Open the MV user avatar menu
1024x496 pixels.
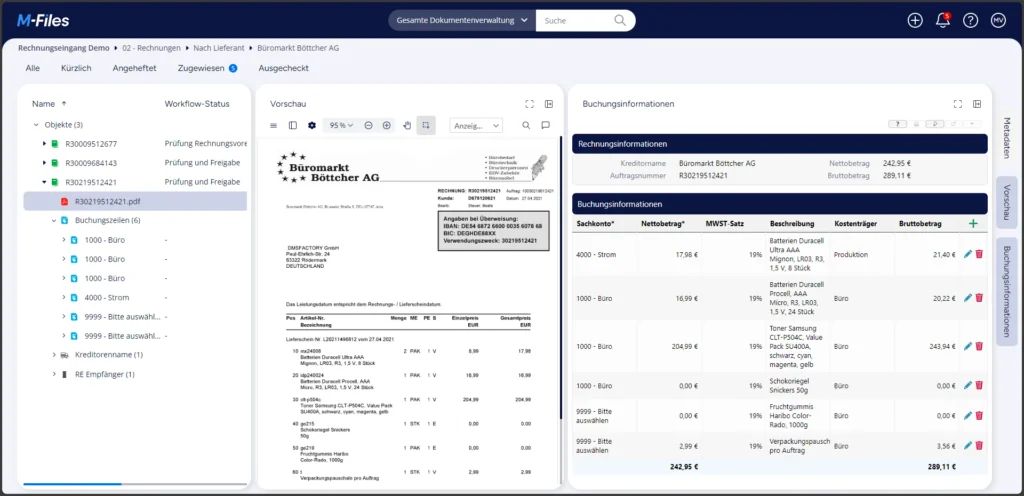pyautogui.click(x=998, y=20)
